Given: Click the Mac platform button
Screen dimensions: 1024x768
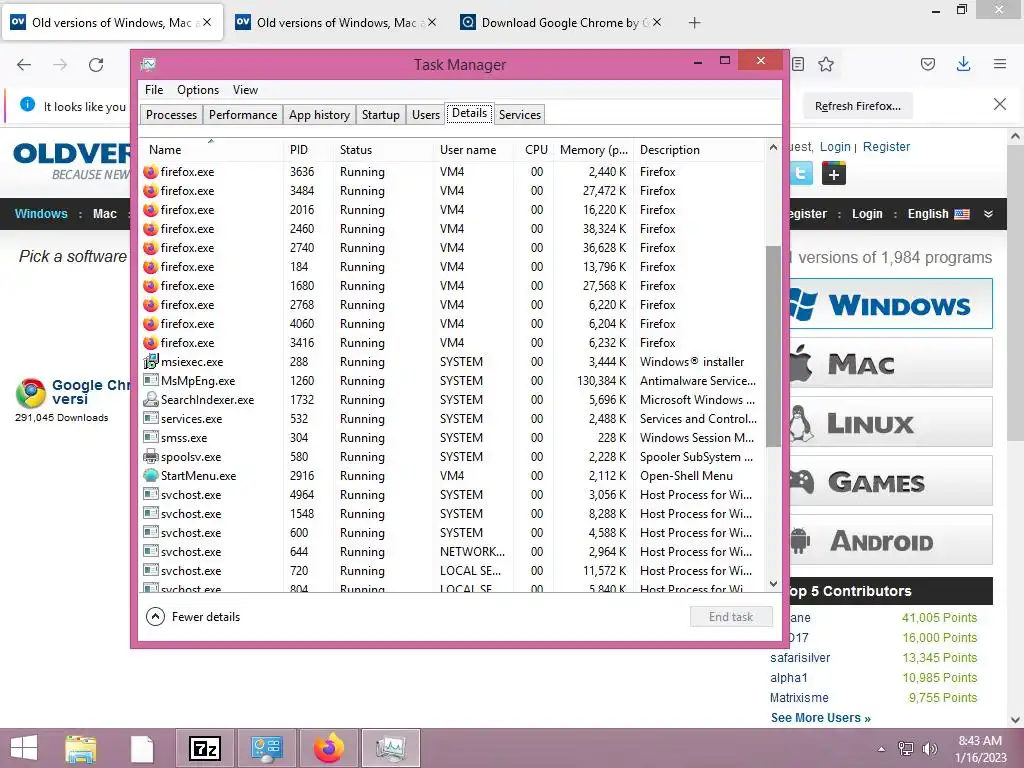Looking at the screenshot, I should click(890, 363).
